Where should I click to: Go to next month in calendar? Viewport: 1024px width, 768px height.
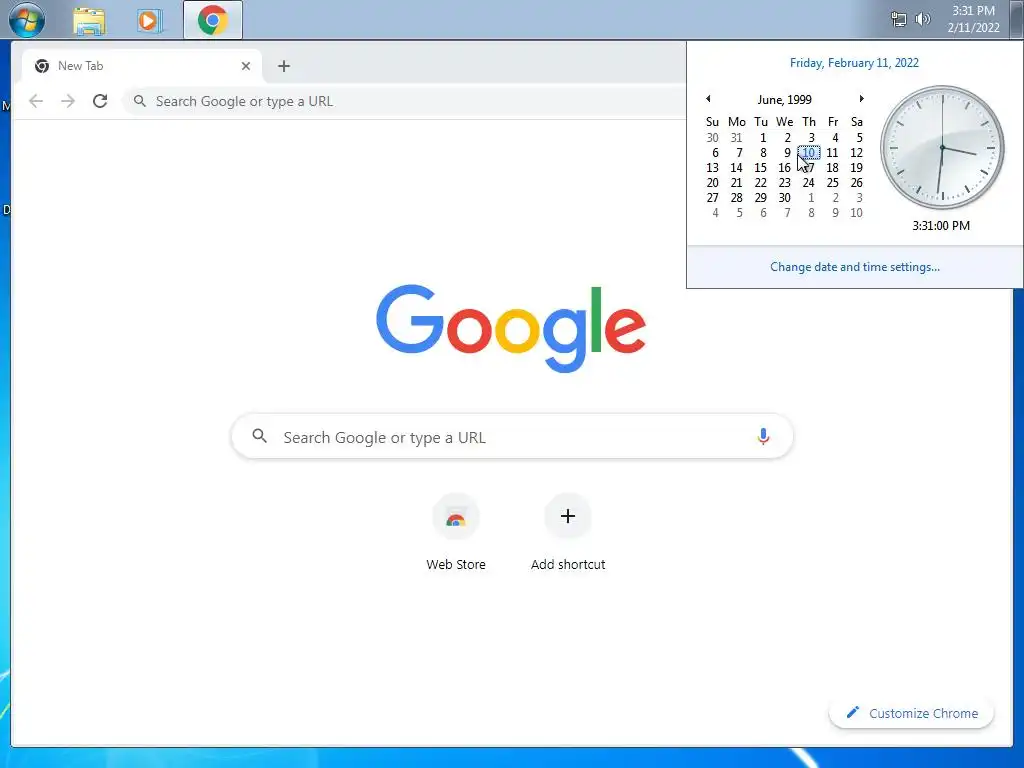point(861,99)
